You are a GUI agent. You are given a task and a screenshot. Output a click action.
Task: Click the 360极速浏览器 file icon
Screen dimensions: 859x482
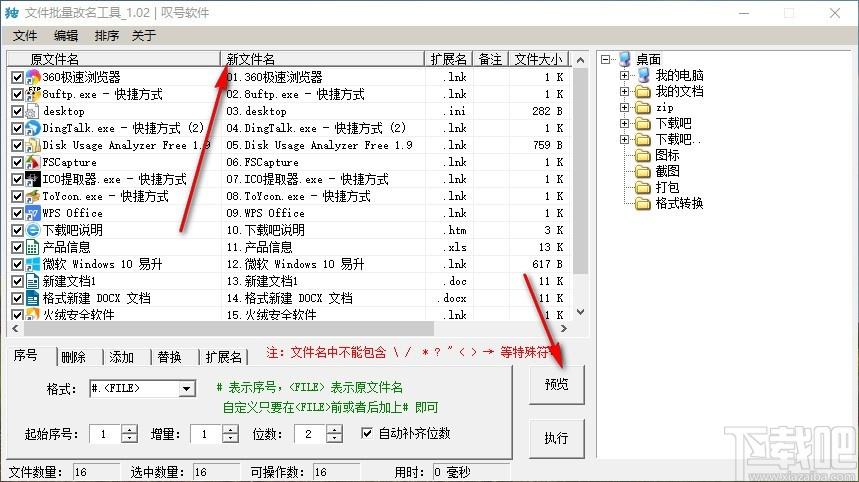[33, 77]
